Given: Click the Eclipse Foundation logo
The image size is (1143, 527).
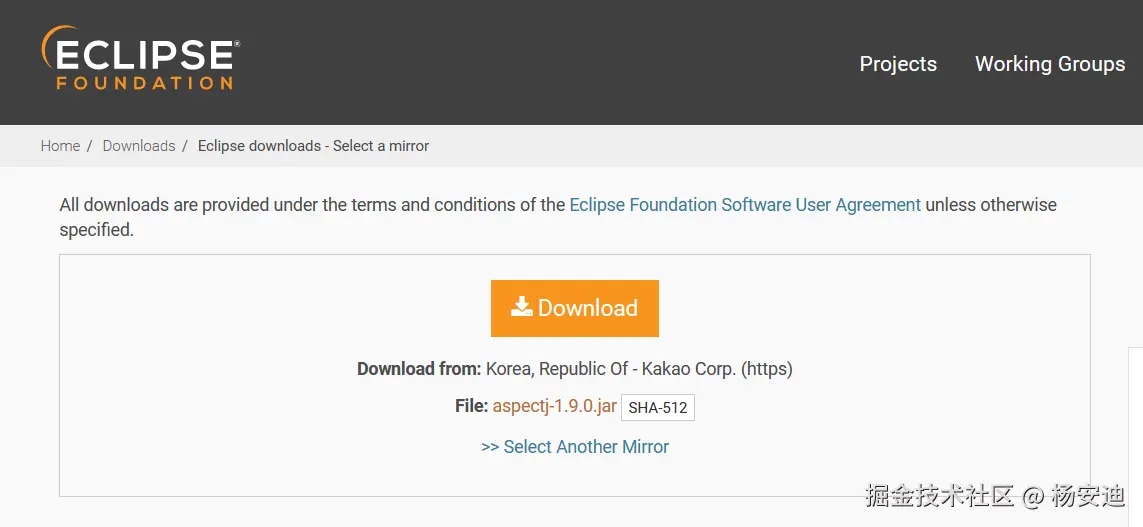Looking at the screenshot, I should pyautogui.click(x=140, y=58).
